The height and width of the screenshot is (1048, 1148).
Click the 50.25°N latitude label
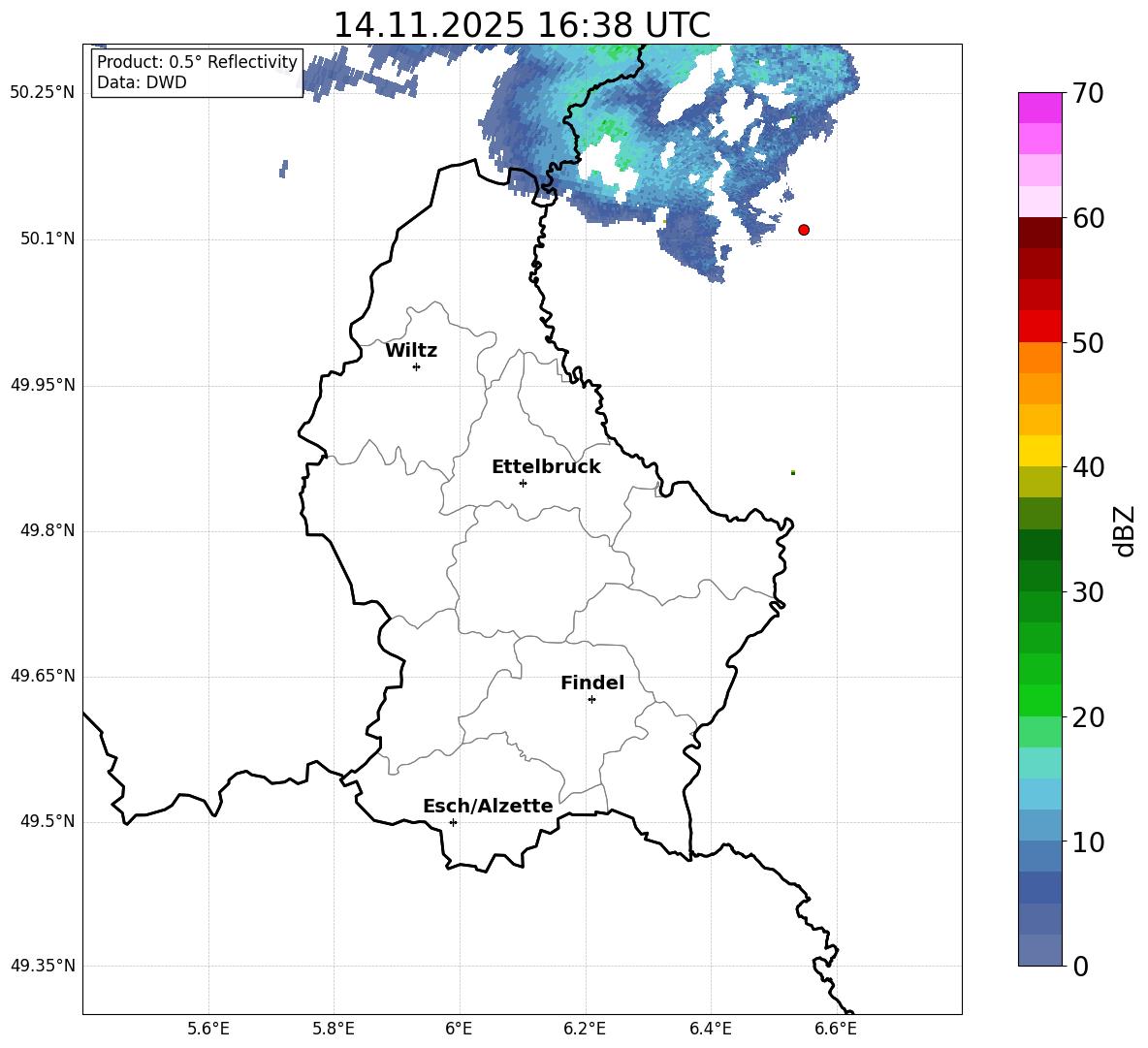tap(43, 93)
